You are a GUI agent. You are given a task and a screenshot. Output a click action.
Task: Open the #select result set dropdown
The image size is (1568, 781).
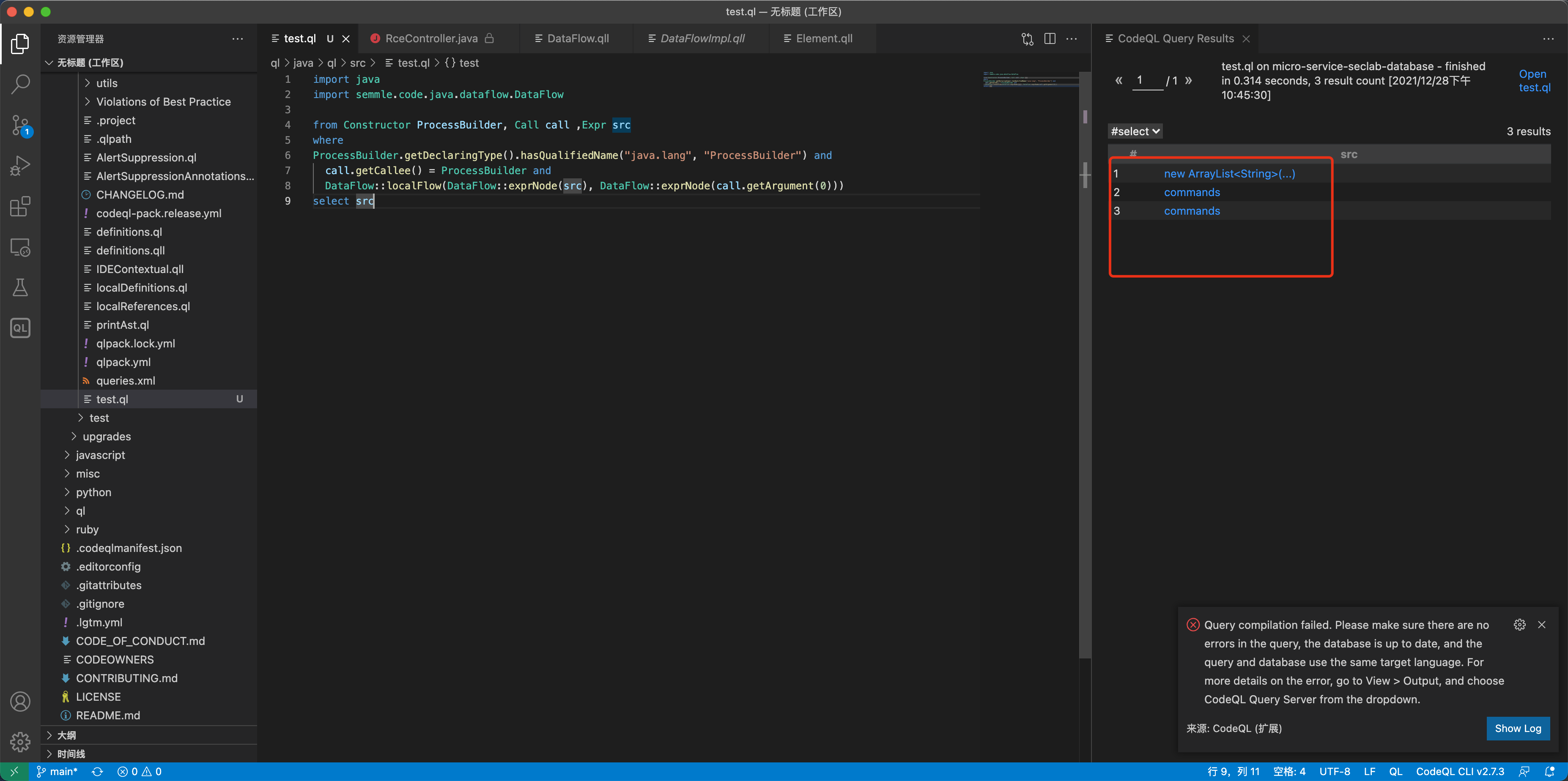tap(1135, 131)
